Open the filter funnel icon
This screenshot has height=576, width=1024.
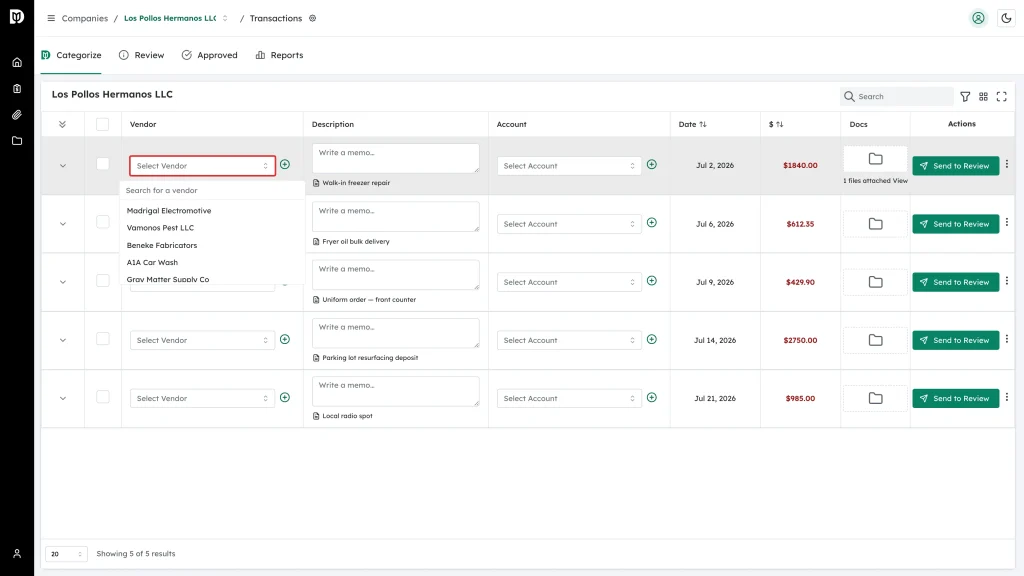965,97
